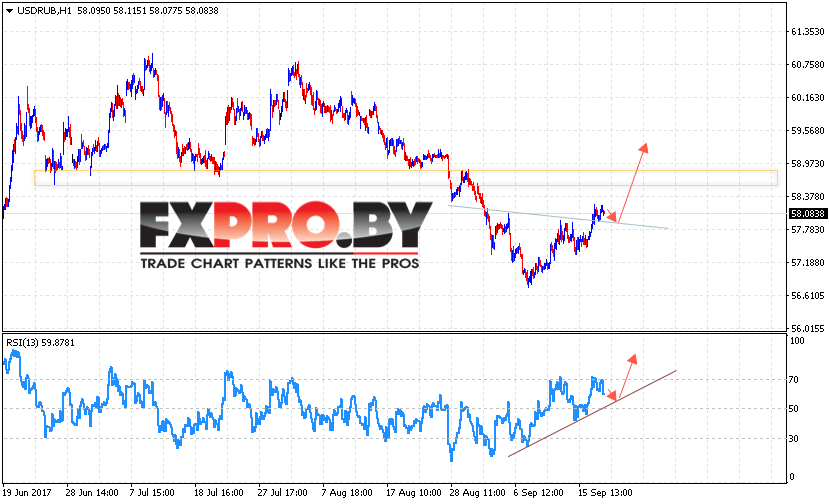The image size is (829, 504).
Task: Select time axis label 28 Aug 11:00
Action: (477, 493)
